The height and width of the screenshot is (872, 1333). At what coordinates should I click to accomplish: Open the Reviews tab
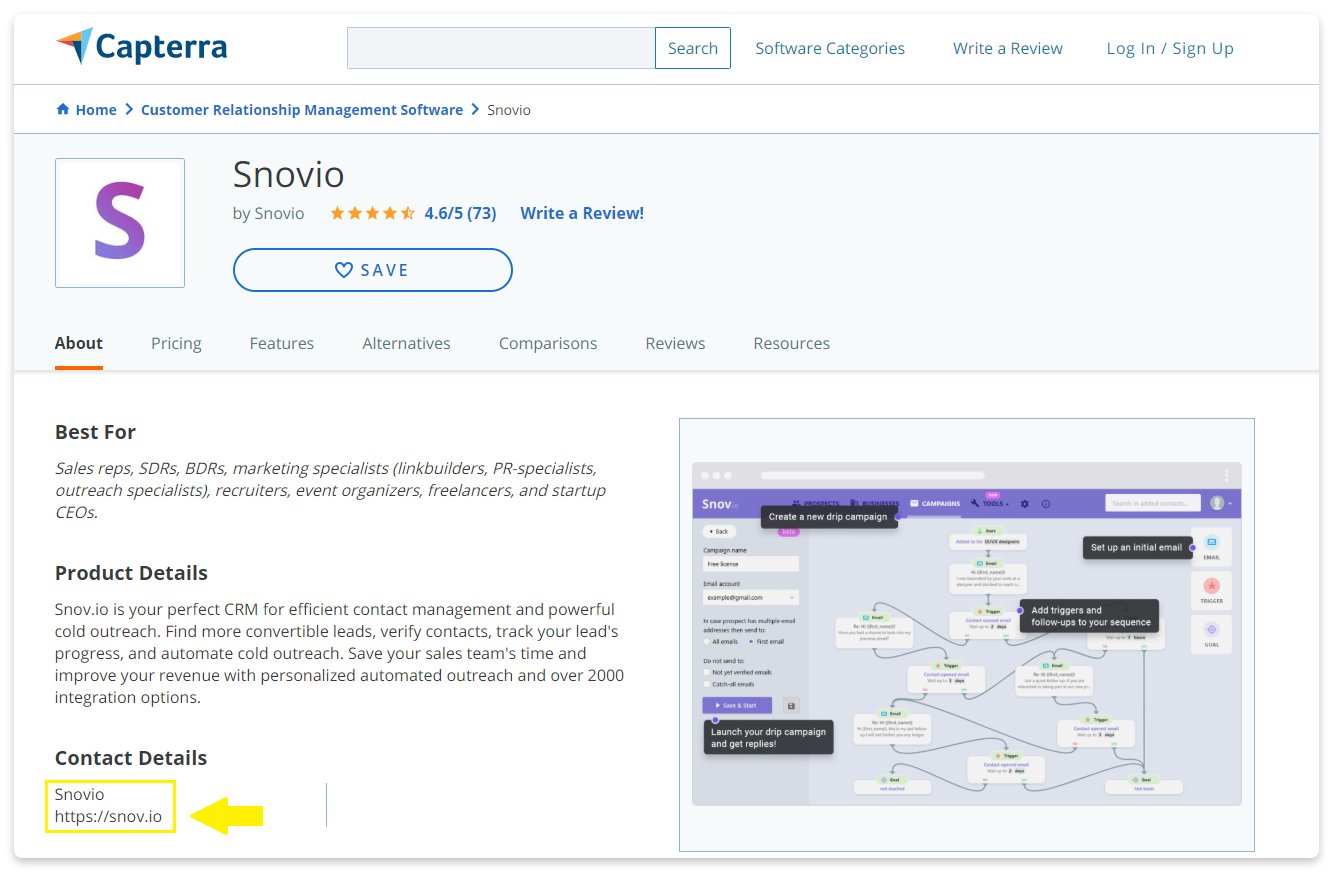675,343
